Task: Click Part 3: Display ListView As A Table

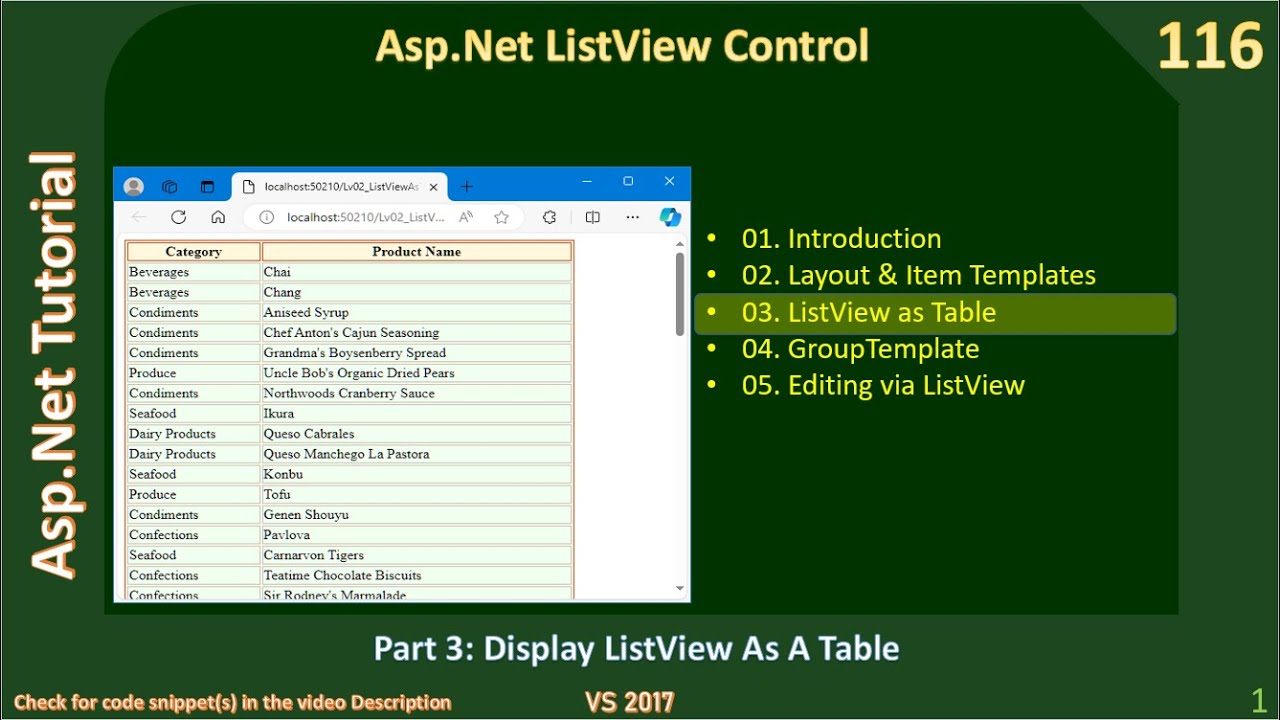Action: pos(636,649)
